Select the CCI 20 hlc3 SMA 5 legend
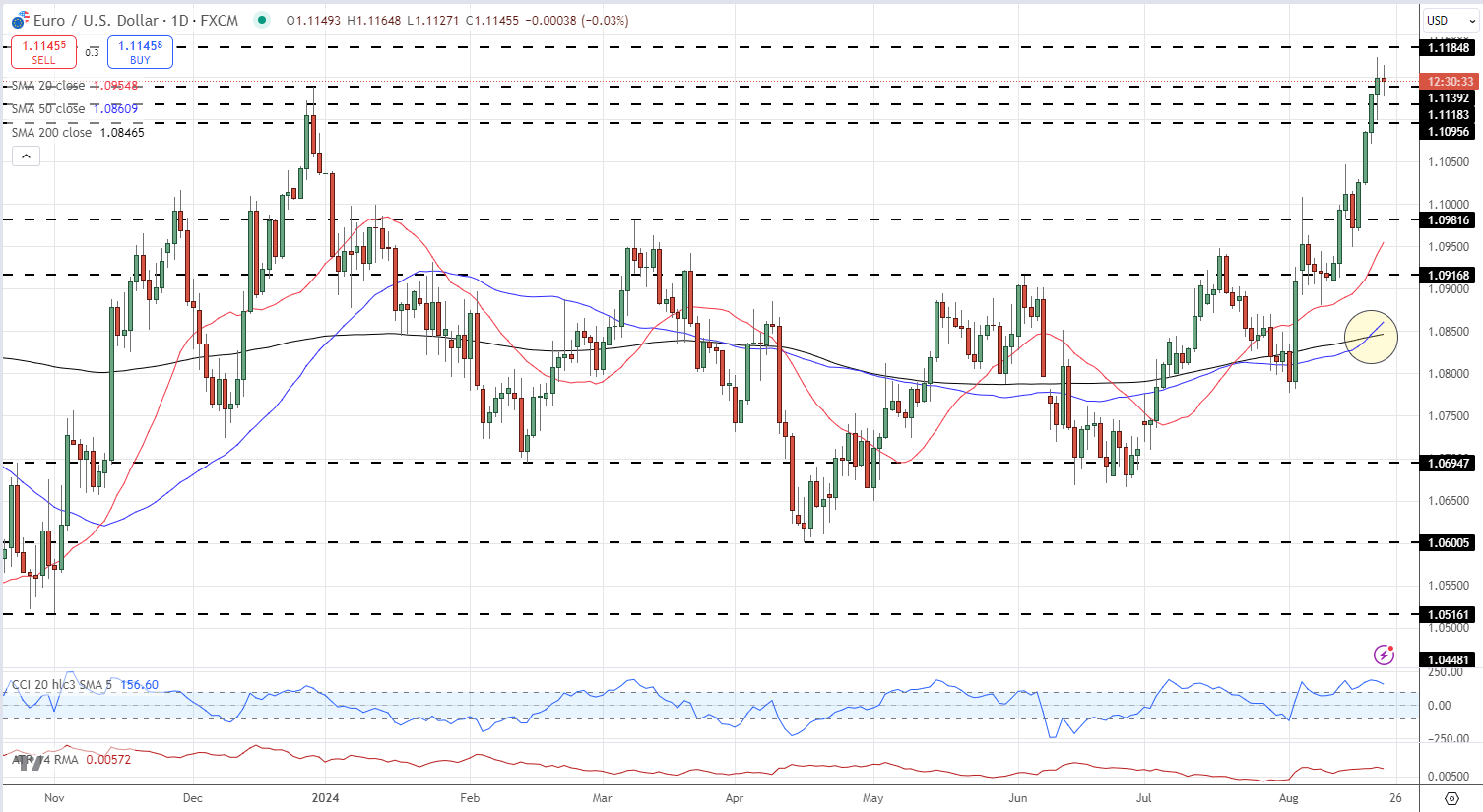This screenshot has width=1483, height=812. [85, 684]
